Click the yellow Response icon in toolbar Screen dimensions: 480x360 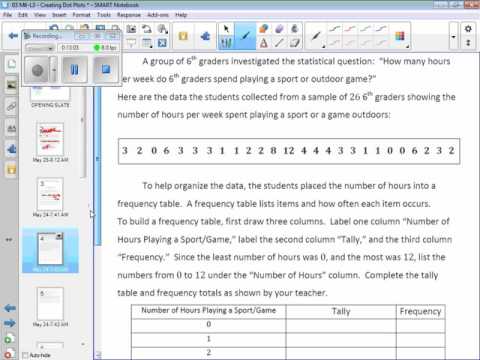point(183,36)
